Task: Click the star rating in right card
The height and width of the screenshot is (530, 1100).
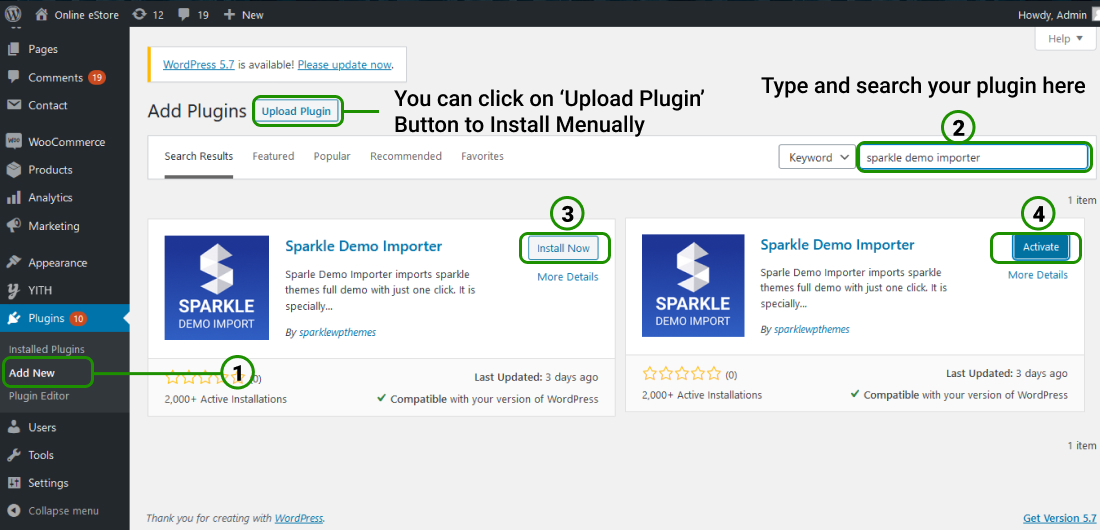Action: pyautogui.click(x=681, y=374)
